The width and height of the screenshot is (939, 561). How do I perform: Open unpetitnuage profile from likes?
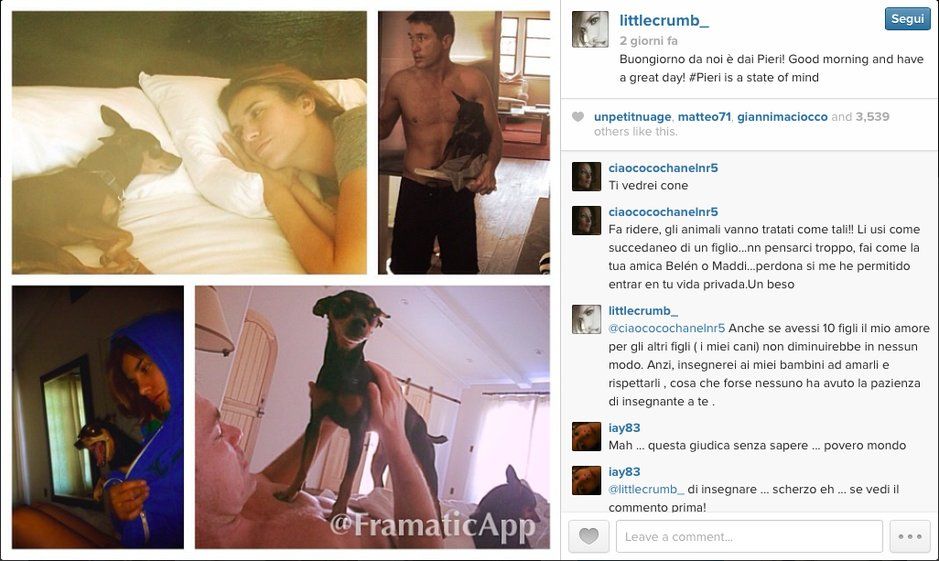632,117
